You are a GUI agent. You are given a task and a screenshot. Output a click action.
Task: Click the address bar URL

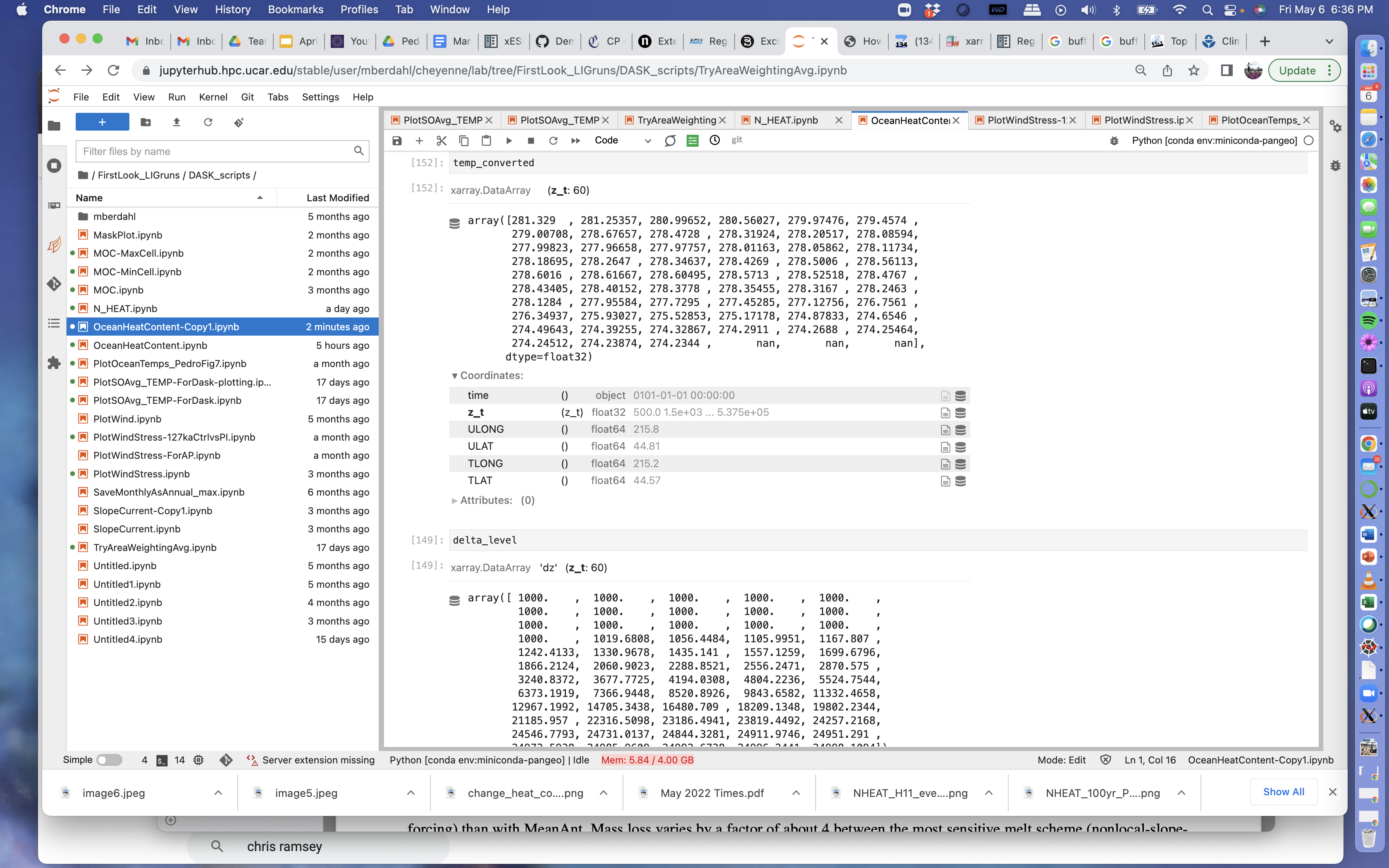click(x=503, y=70)
